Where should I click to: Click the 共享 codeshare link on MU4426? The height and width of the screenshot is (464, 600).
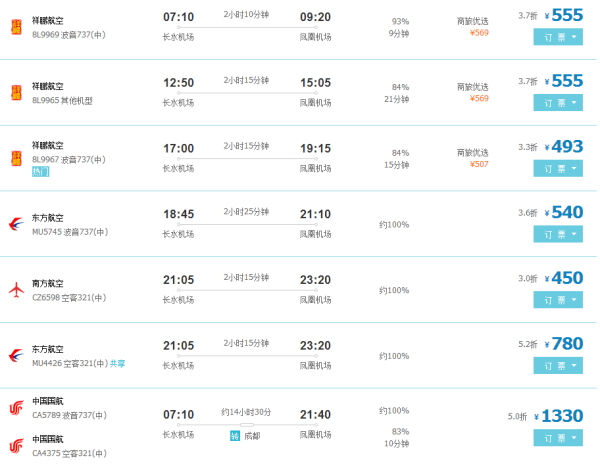[117, 363]
